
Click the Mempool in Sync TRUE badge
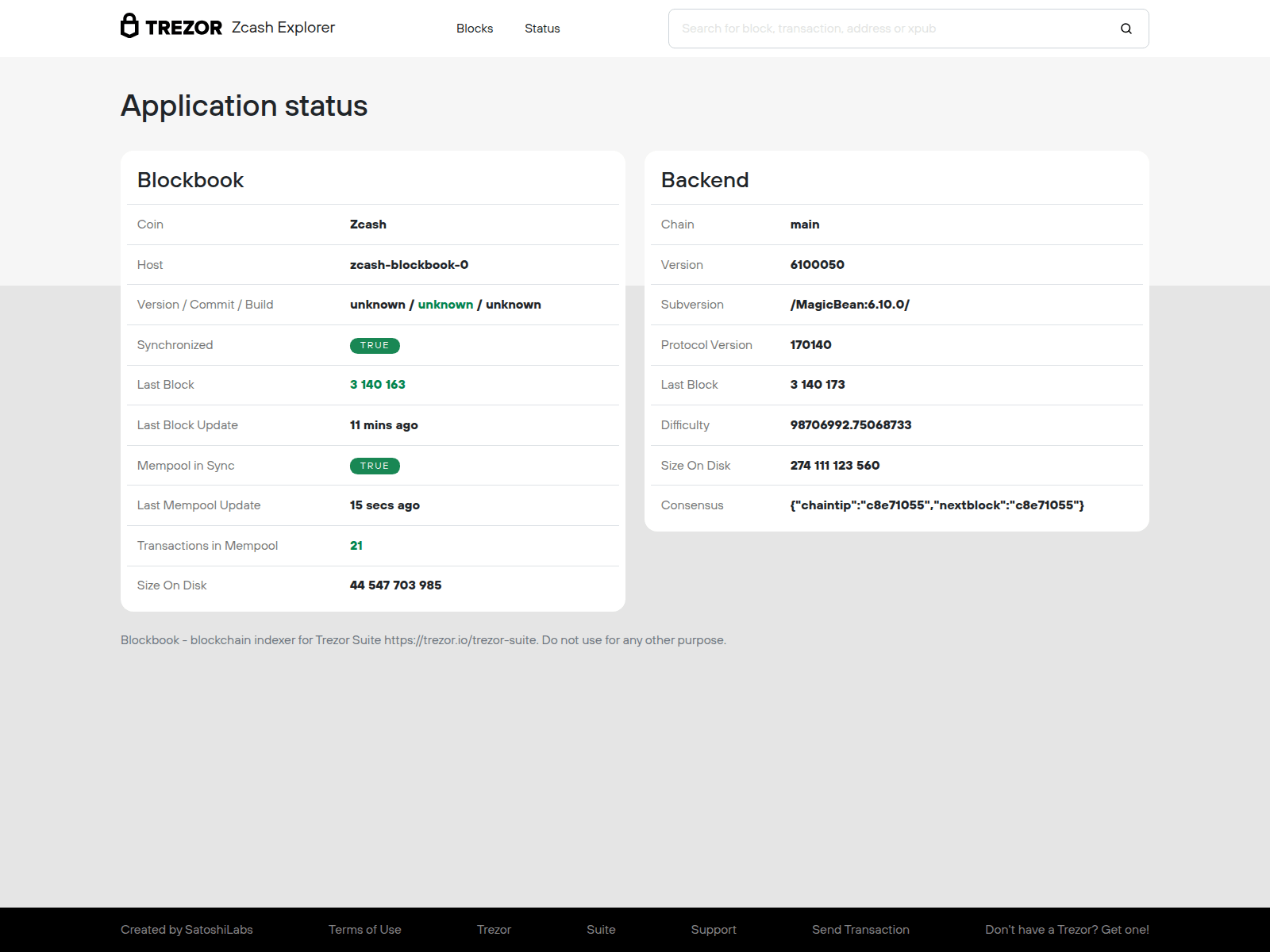tap(375, 466)
